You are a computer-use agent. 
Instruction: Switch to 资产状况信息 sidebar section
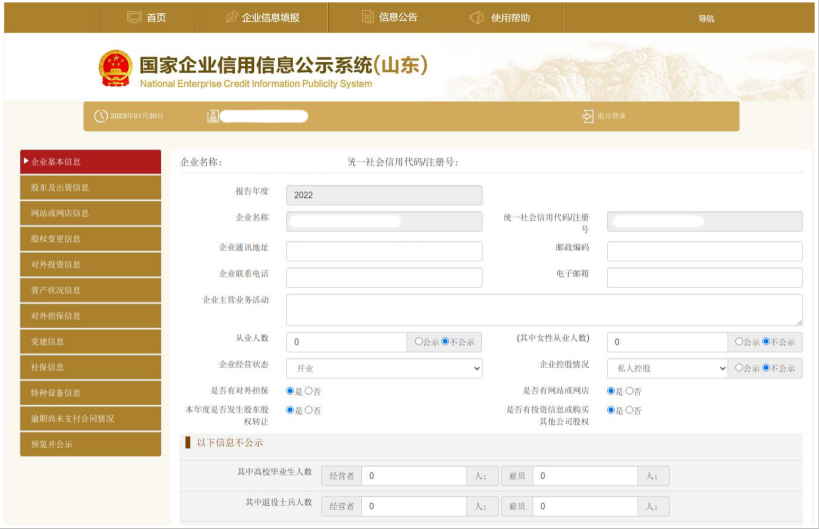click(90, 290)
